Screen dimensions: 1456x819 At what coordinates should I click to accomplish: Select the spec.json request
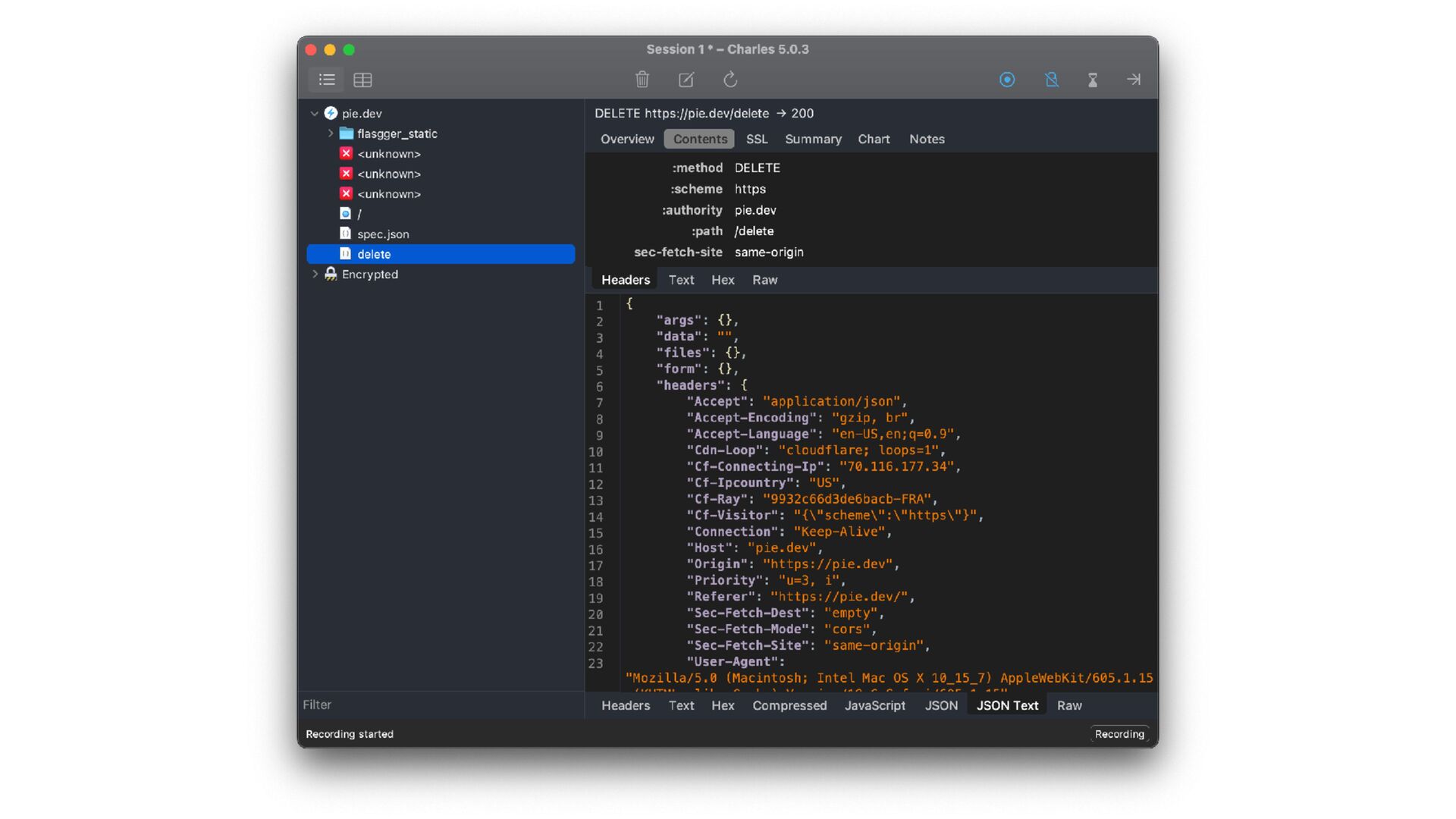383,234
